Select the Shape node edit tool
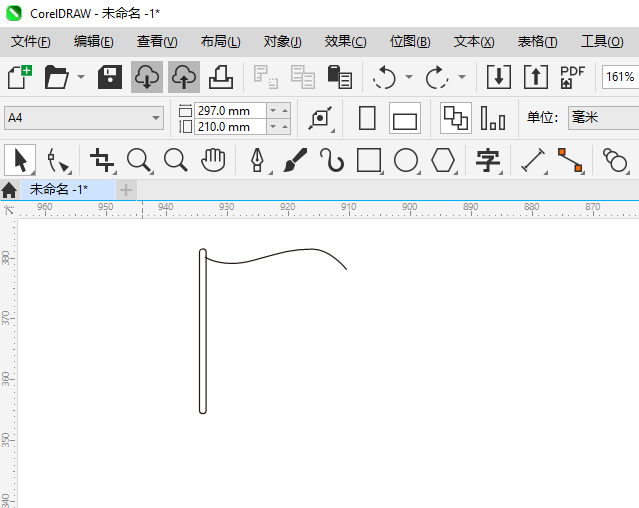This screenshot has height=508, width=639. pos(57,160)
